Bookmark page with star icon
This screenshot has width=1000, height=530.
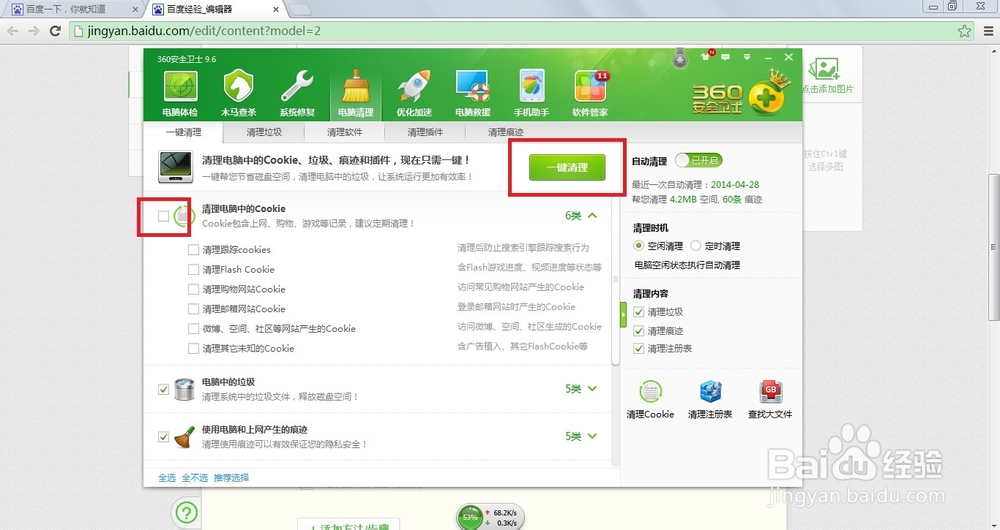pos(964,31)
